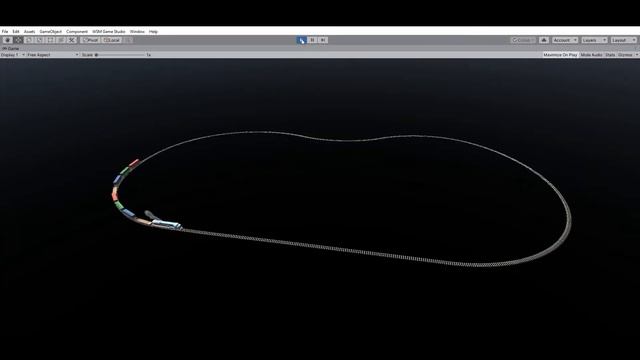
Task: Select the Scale tool in toolbar
Action: tap(40, 40)
